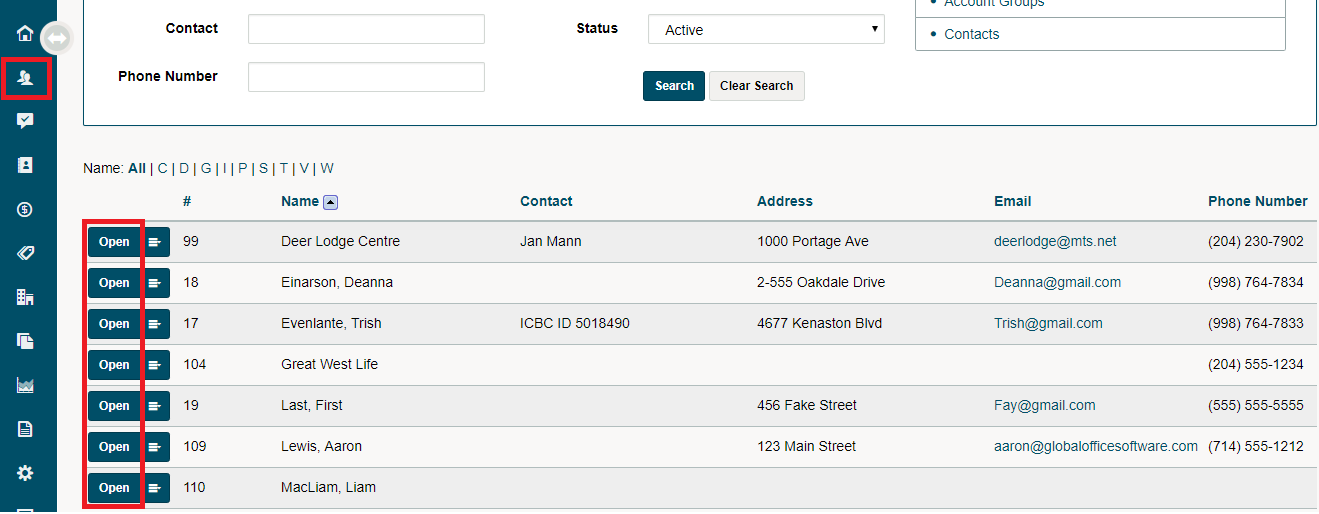Click the settings gear sidebar icon
The height and width of the screenshot is (514, 1319).
coord(26,473)
